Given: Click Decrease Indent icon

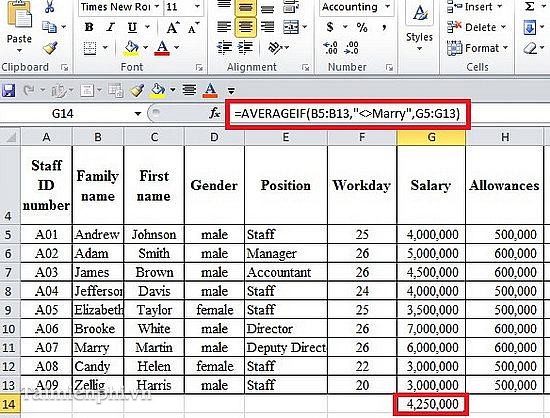Looking at the screenshot, I should [x=224, y=48].
